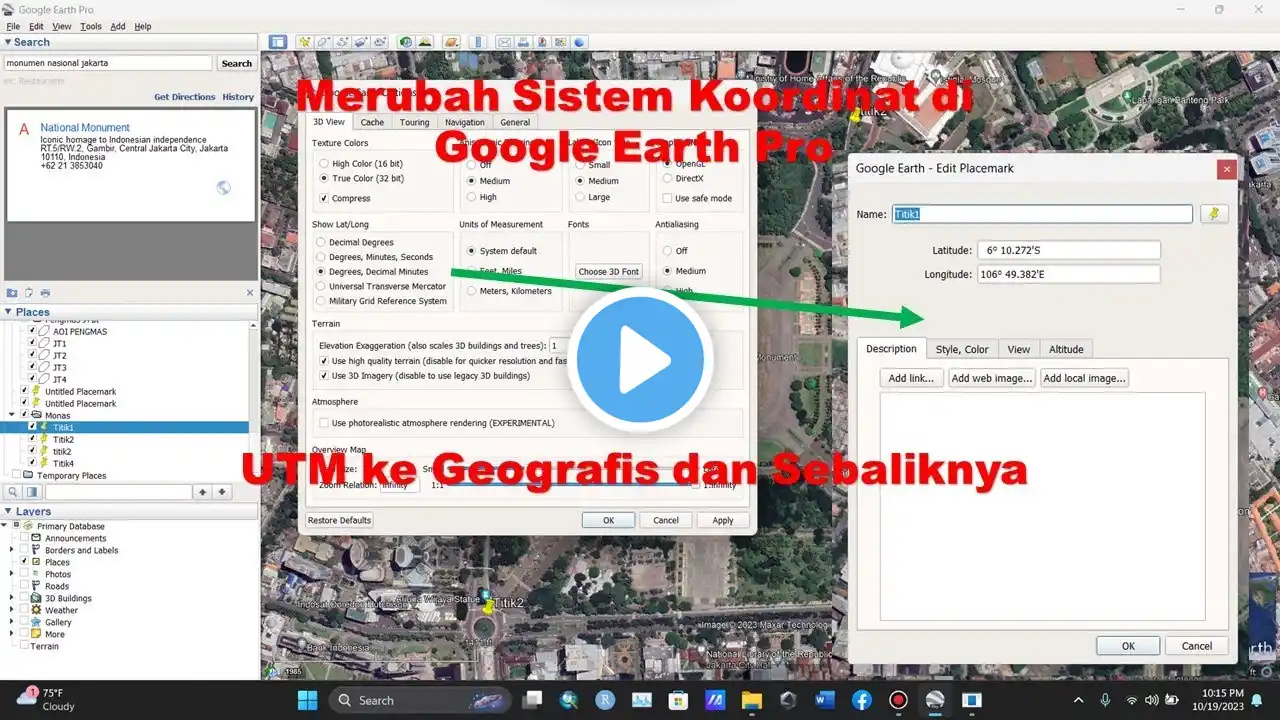
Task: Open the Add menu
Action: coord(118,26)
